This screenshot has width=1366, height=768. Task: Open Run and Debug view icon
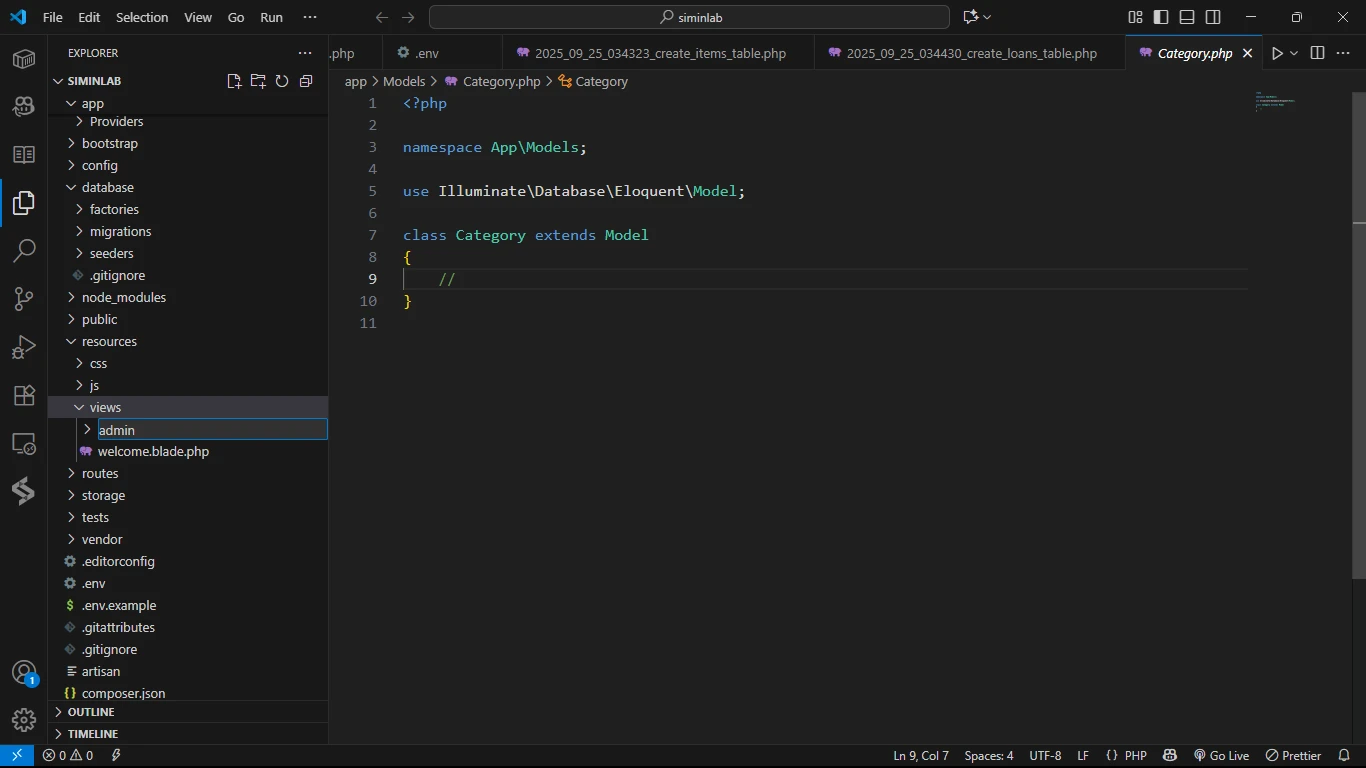pos(24,347)
